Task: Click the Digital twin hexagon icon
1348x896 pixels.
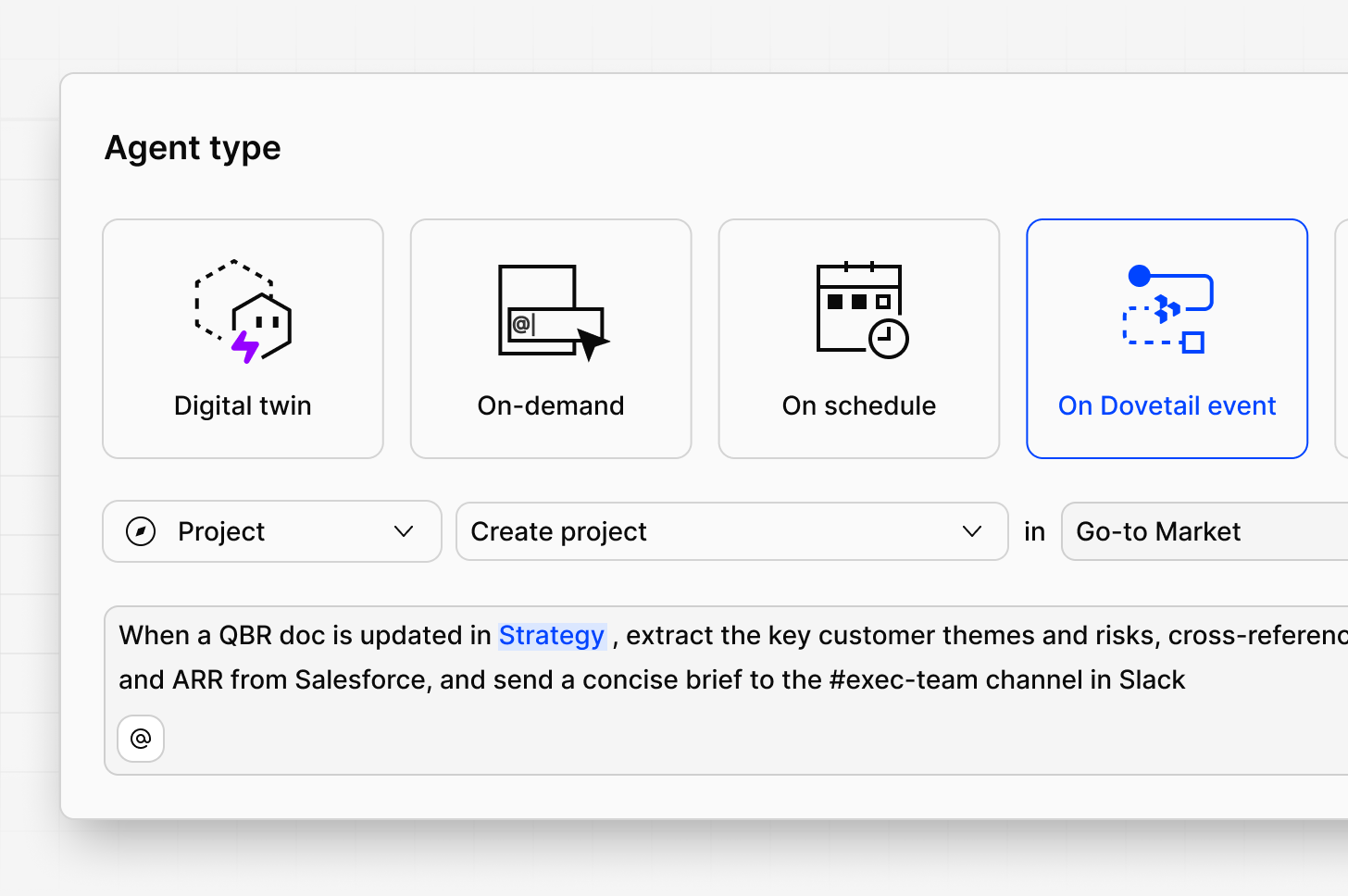Action: tap(243, 311)
